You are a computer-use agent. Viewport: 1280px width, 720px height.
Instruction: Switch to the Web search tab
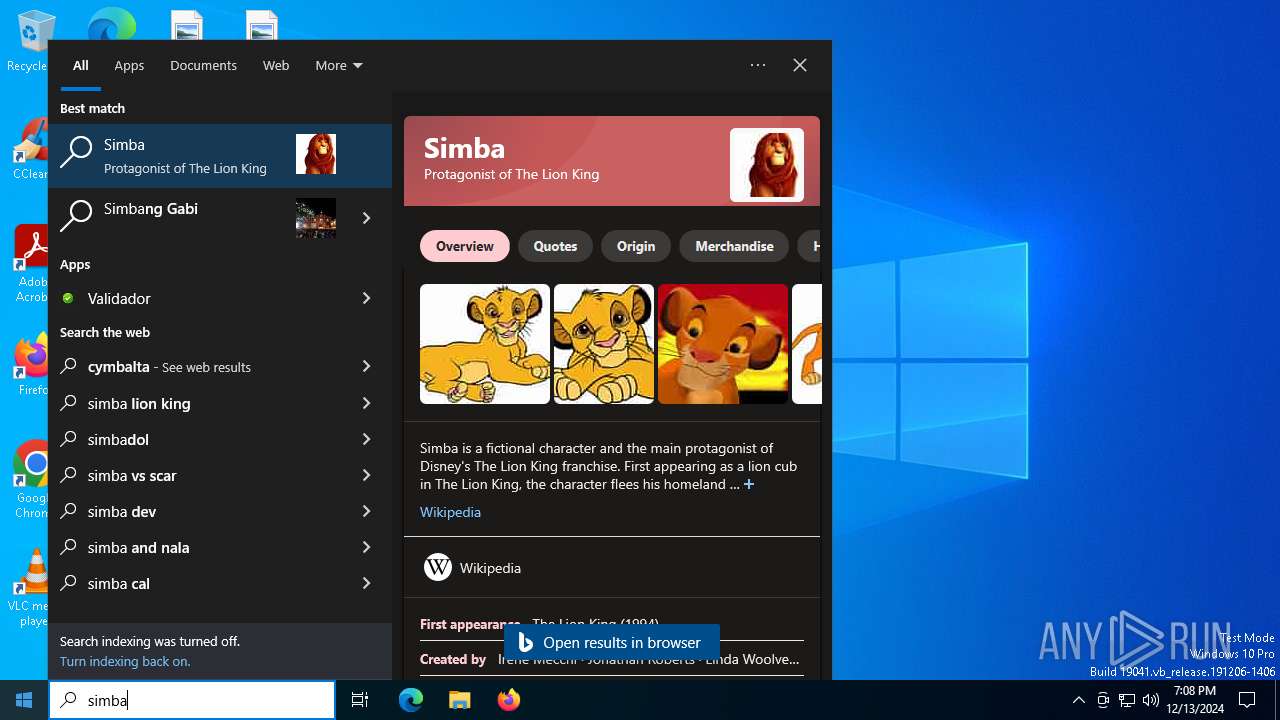(x=276, y=65)
